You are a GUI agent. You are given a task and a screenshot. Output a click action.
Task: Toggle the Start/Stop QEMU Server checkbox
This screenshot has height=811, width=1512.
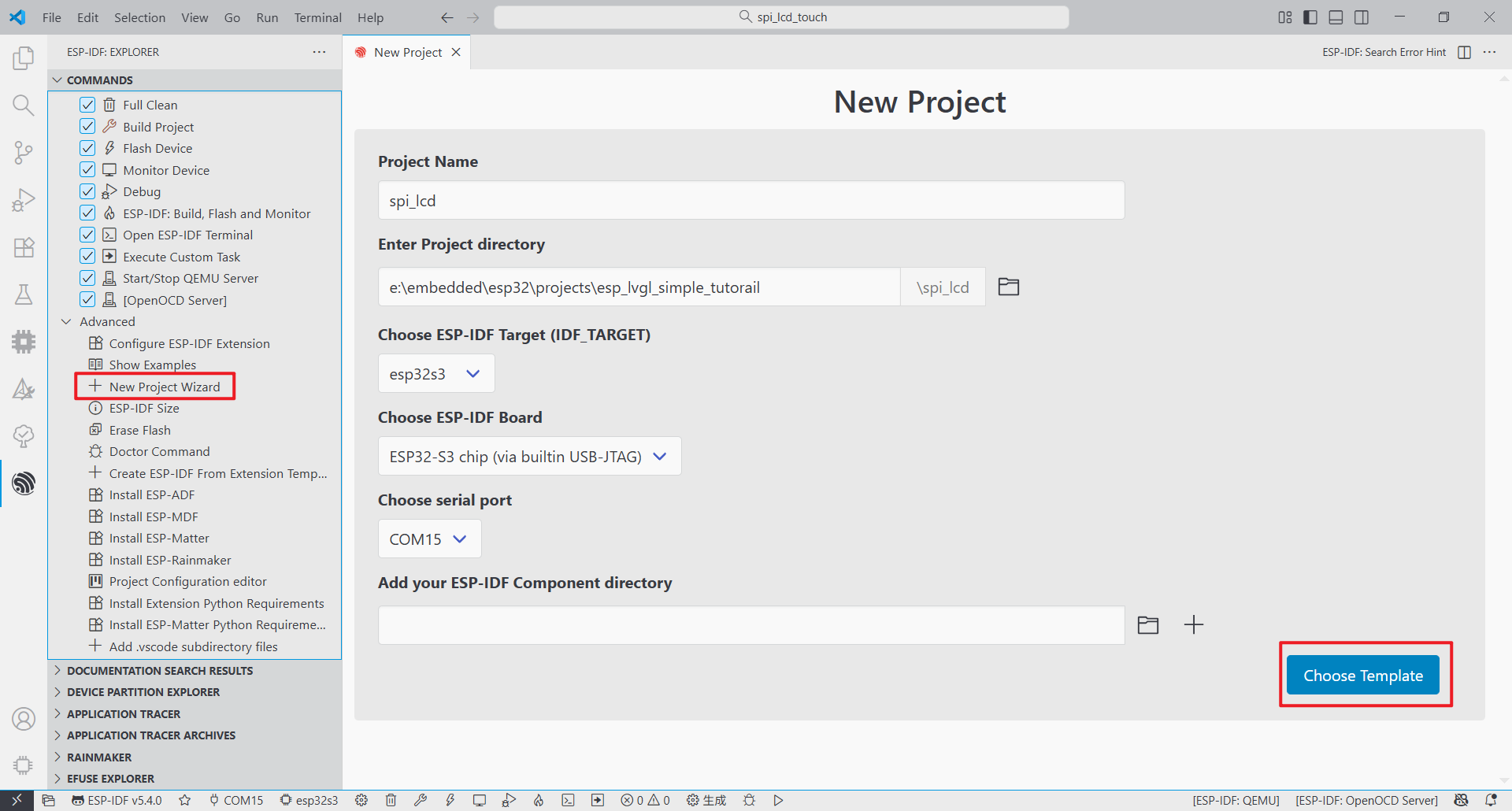point(87,278)
